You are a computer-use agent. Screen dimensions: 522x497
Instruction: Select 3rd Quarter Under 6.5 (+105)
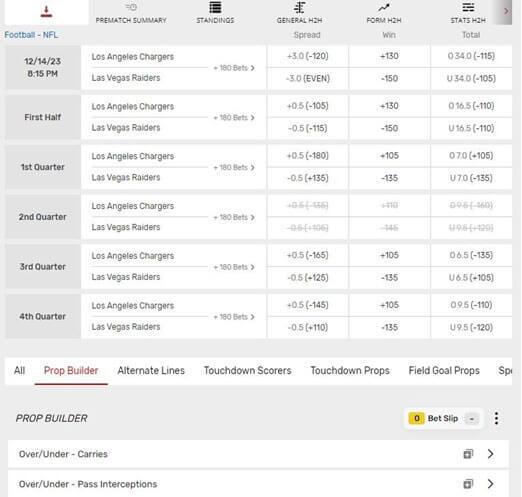(471, 278)
